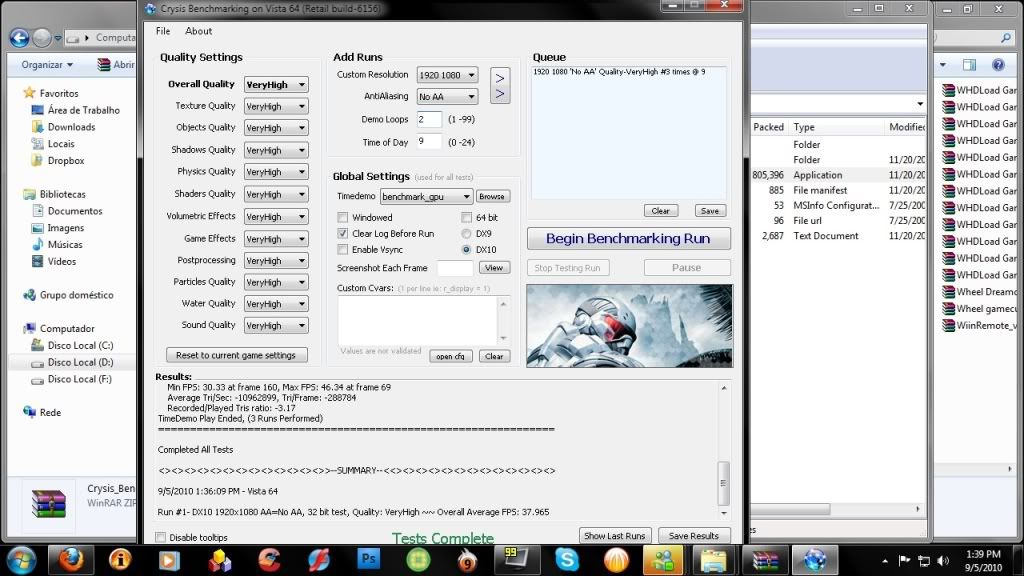Open the WinRAR taskbar icon
This screenshot has height=576, width=1024.
[765, 560]
